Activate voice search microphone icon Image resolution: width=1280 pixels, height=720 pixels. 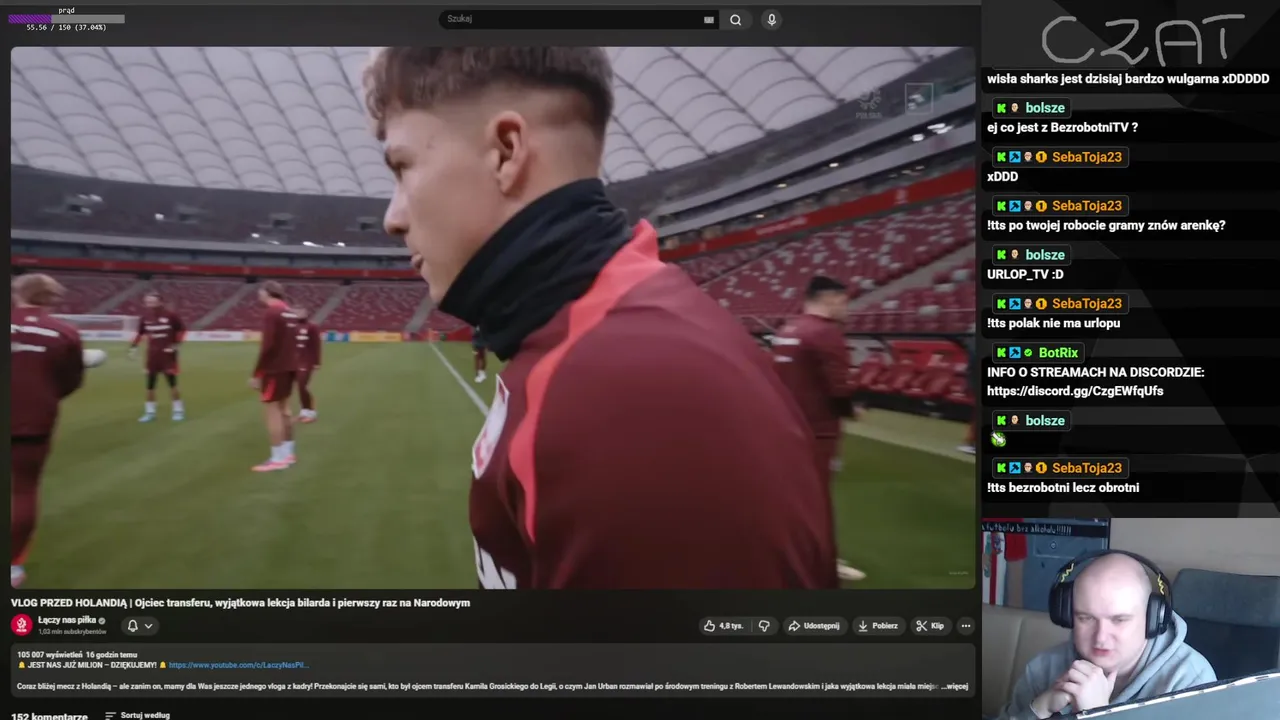coord(771,20)
